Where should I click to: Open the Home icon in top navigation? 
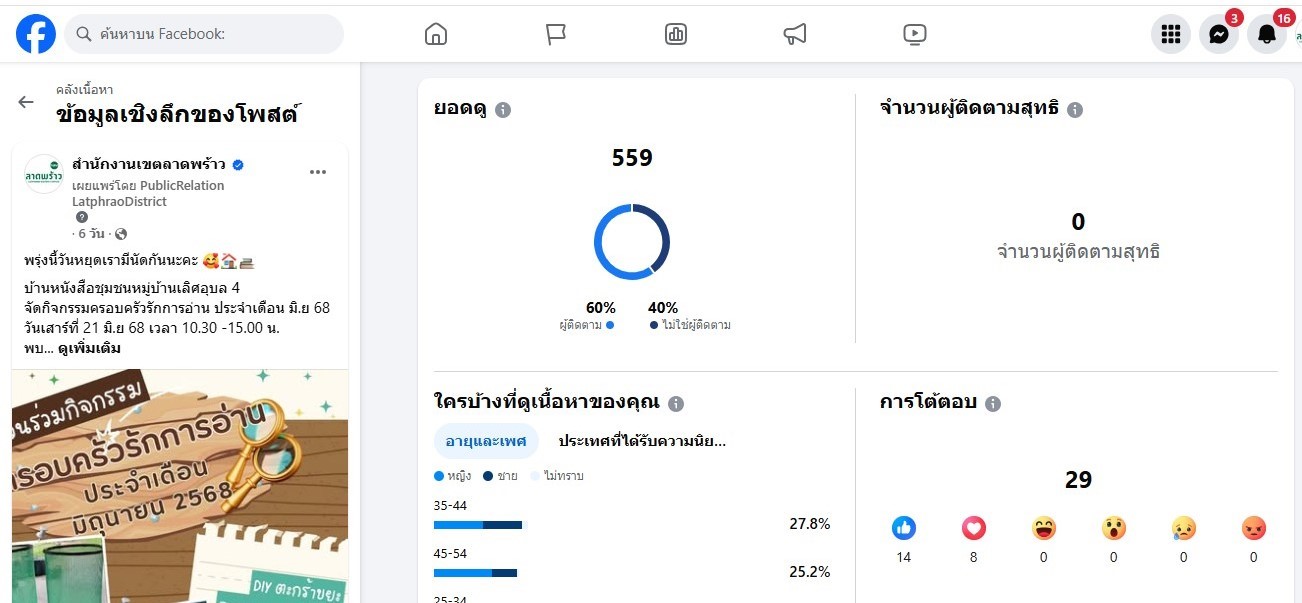tap(435, 34)
